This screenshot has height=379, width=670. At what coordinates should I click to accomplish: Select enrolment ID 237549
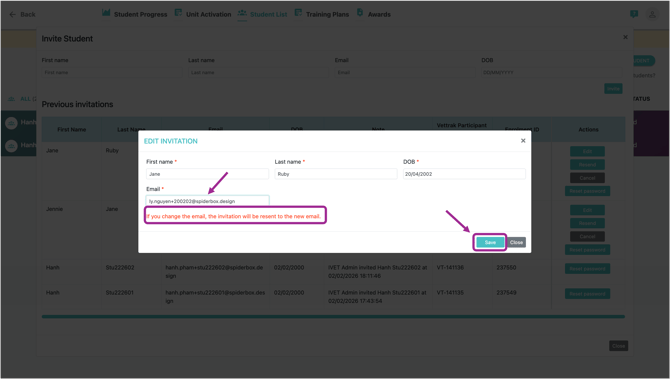tap(506, 293)
